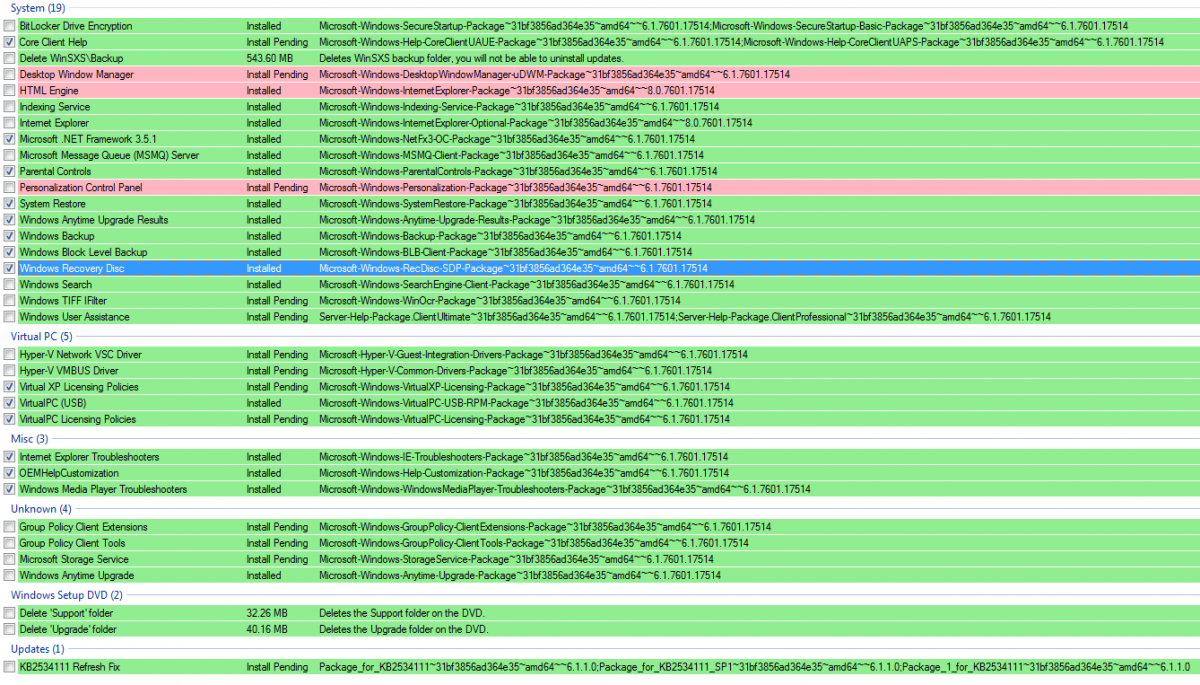Click the 'Microsoft Storage Service' row label
Screen dimensions: 1200x685
(74, 560)
